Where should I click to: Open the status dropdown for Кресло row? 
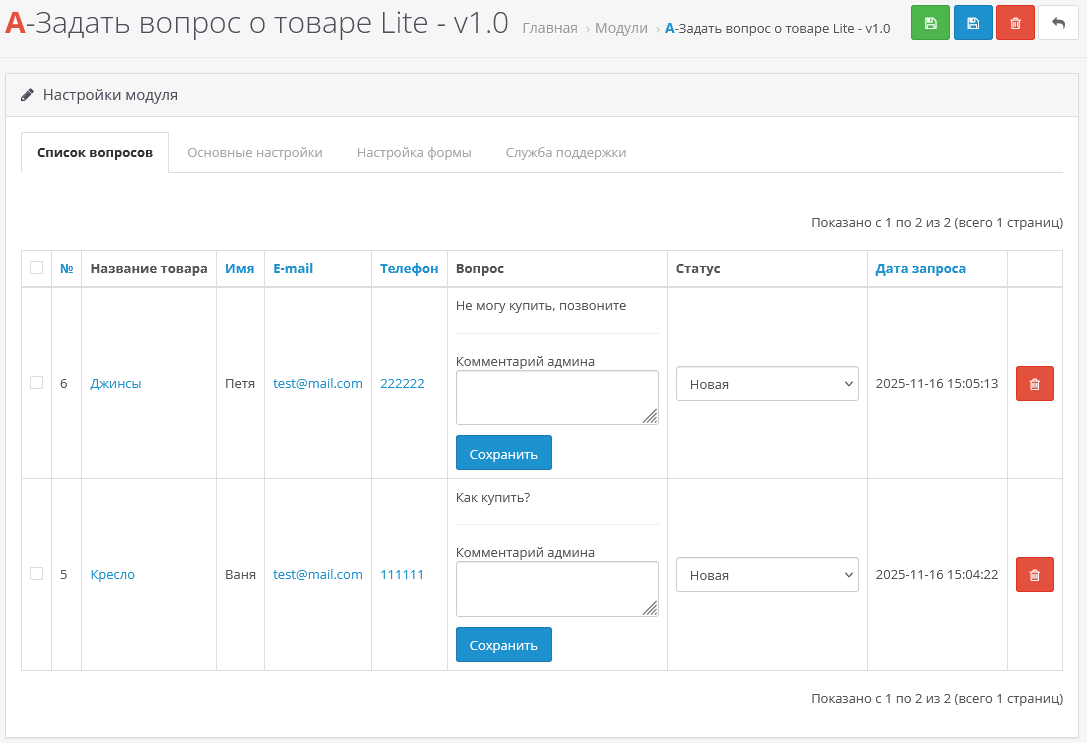[x=767, y=575]
